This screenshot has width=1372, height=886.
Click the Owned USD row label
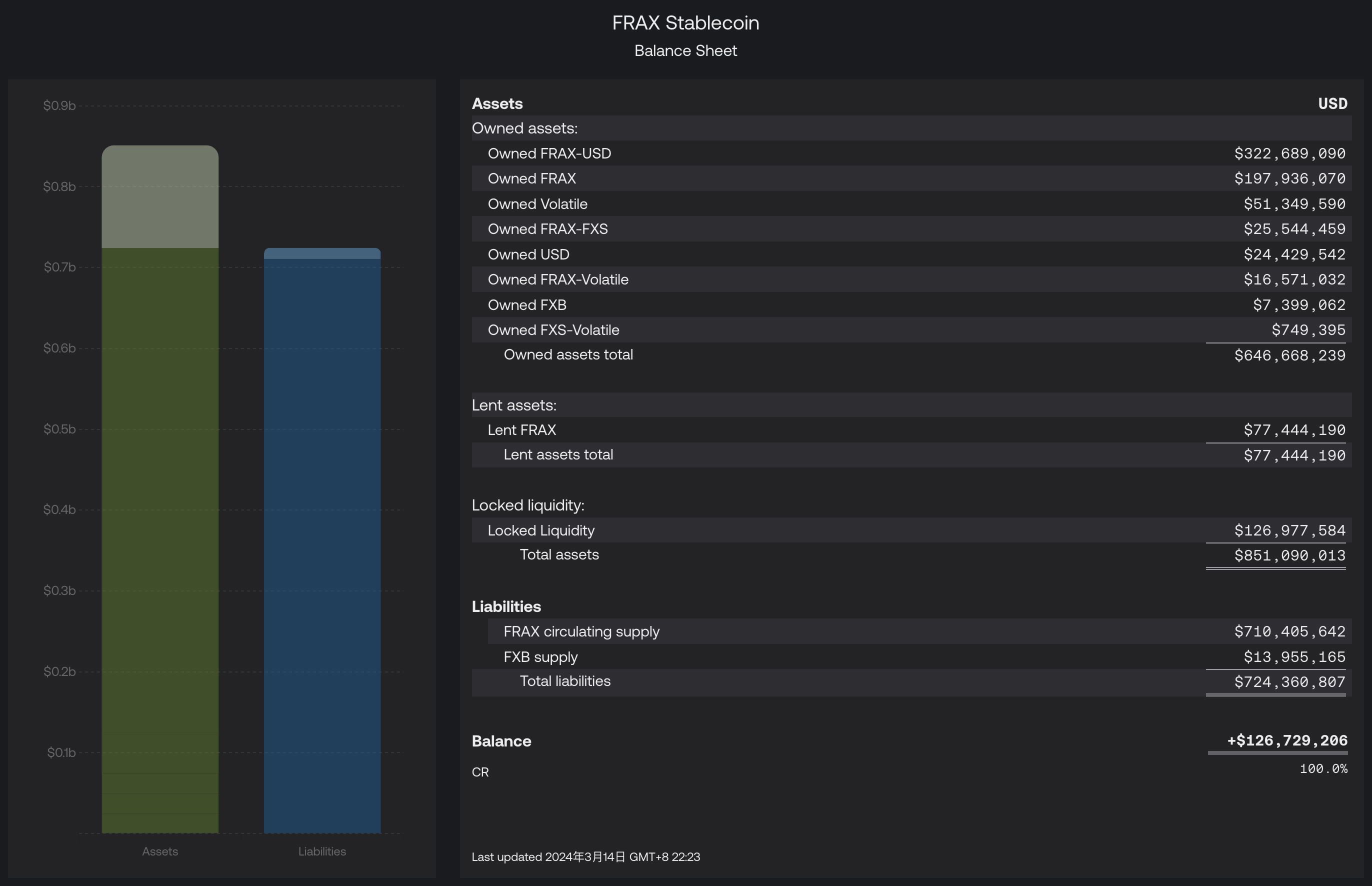(x=528, y=254)
